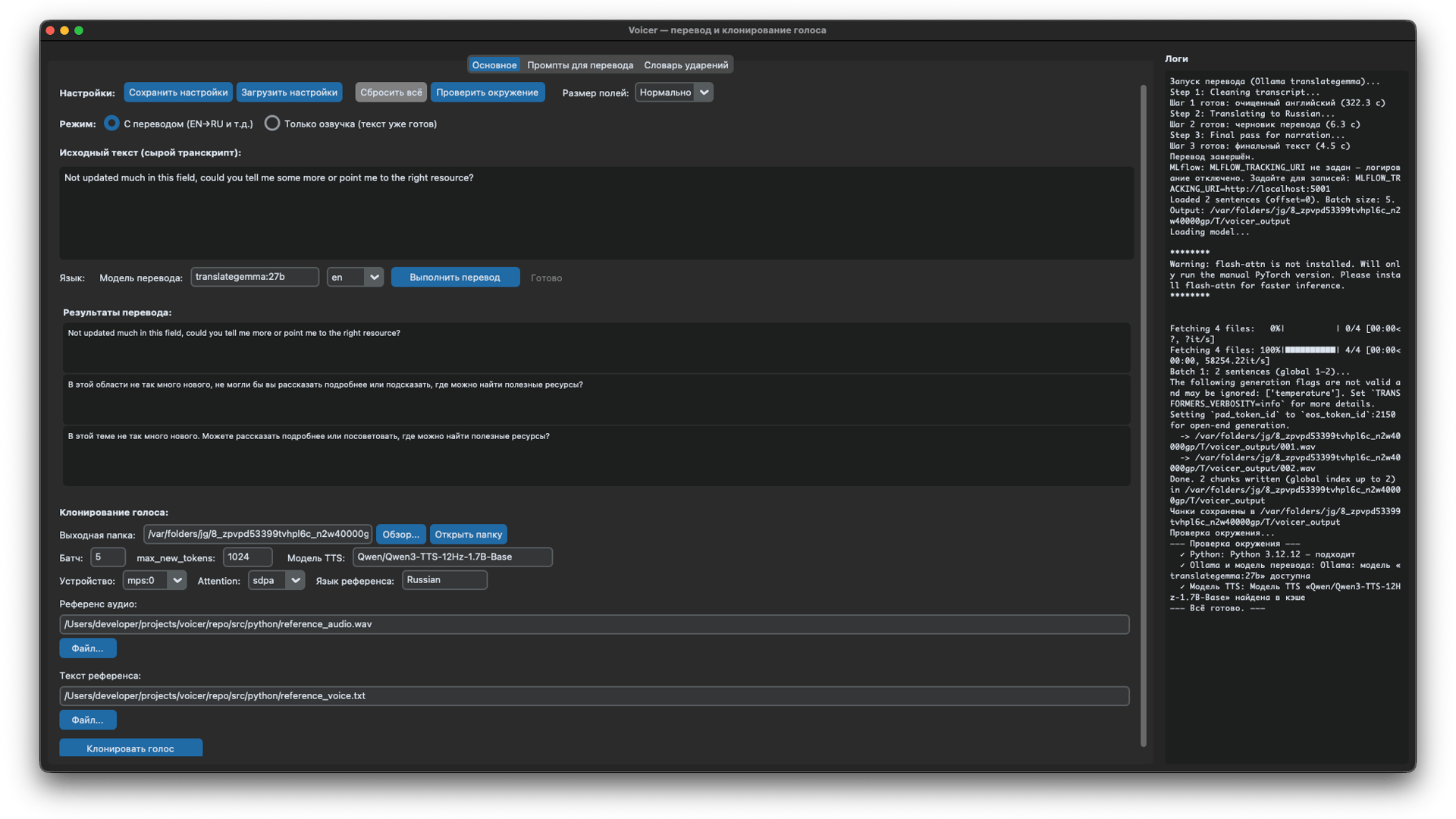Click the vertical scrollbar of main panel
Image resolution: width=1456 pixels, height=819 pixels.
point(1144,416)
